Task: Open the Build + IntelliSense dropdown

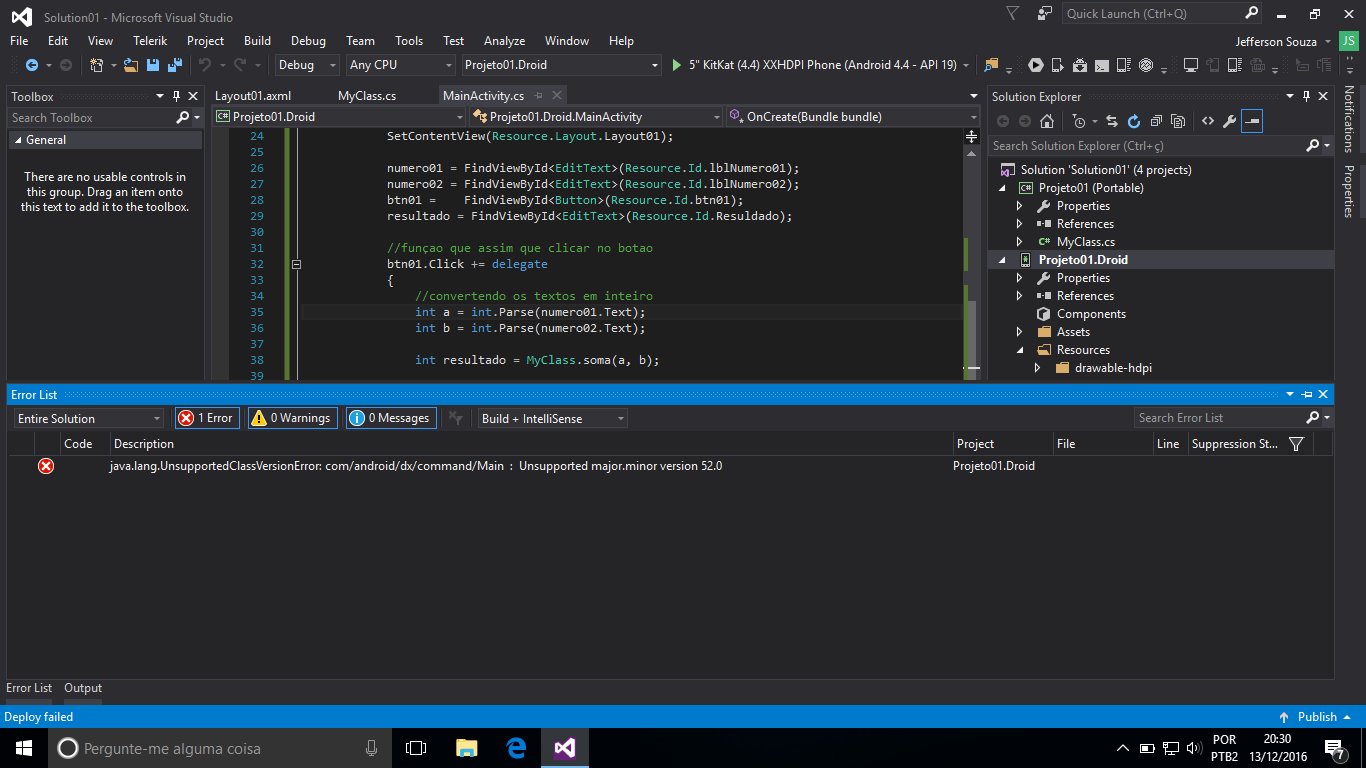Action: point(552,418)
